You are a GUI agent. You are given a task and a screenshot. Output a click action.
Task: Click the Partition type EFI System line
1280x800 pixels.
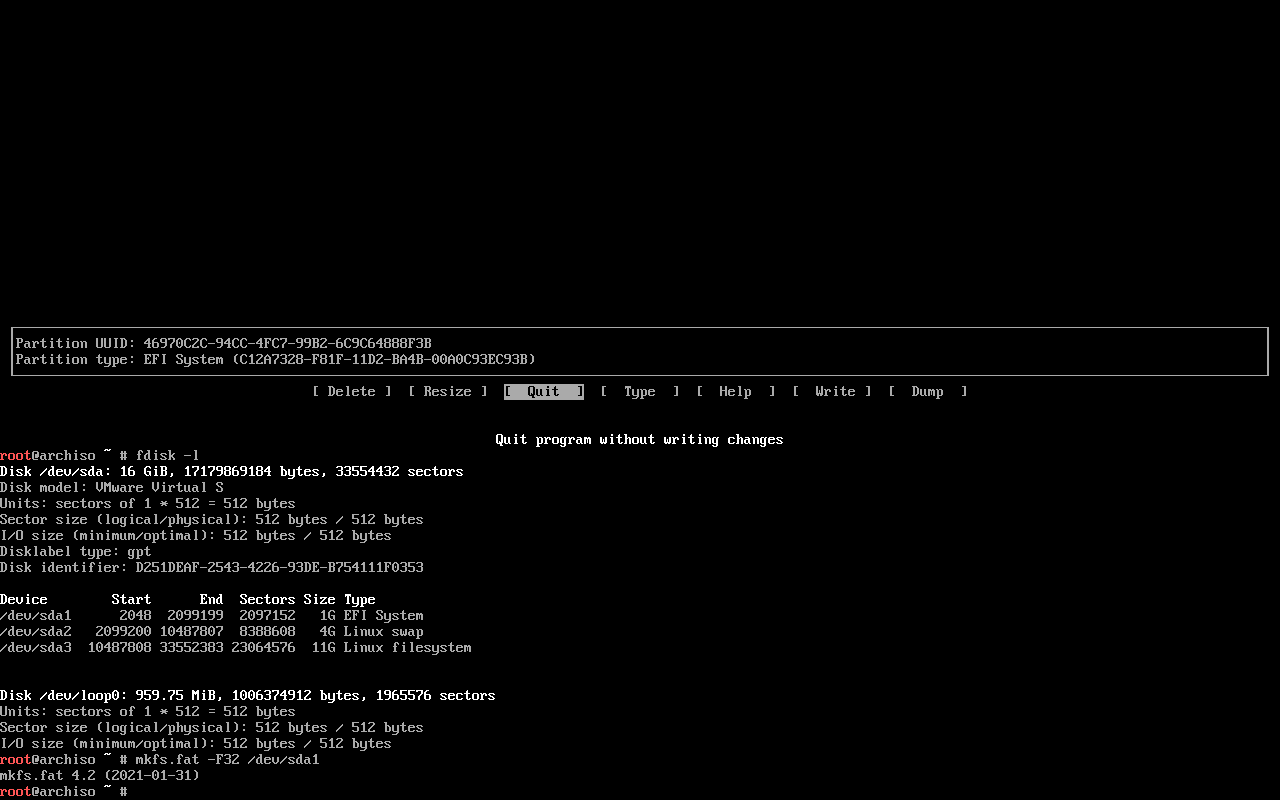coord(276,360)
